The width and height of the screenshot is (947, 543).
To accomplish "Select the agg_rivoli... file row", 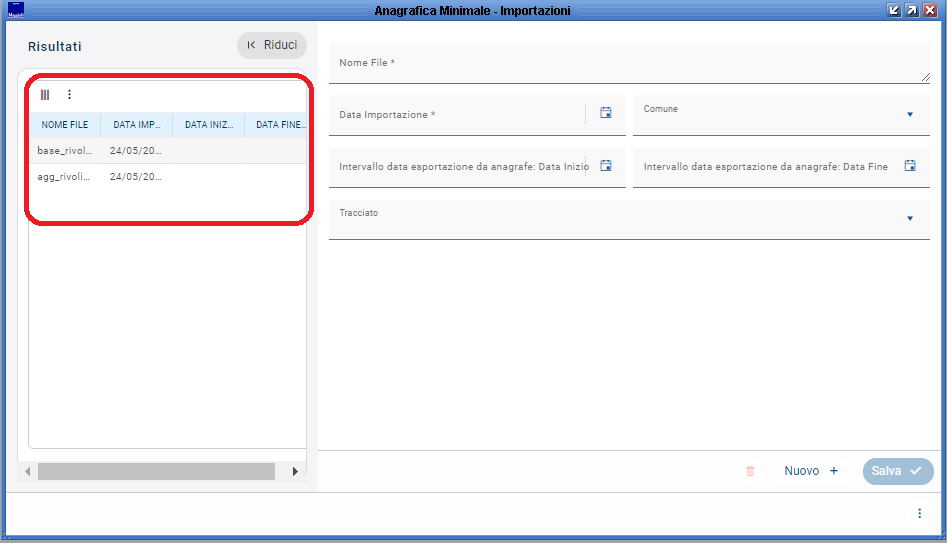I will click(x=168, y=176).
